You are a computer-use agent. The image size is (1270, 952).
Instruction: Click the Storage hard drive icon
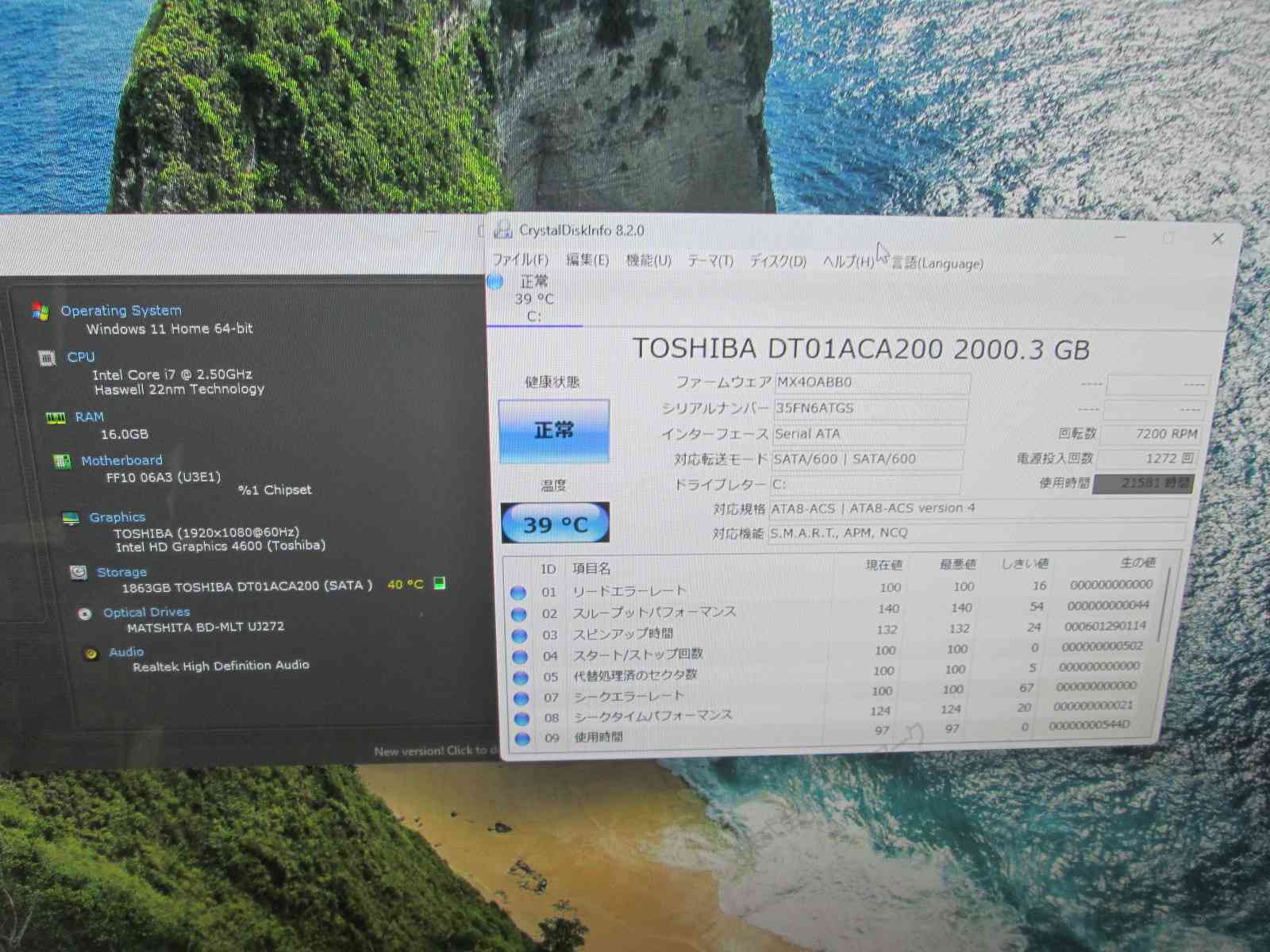78,572
